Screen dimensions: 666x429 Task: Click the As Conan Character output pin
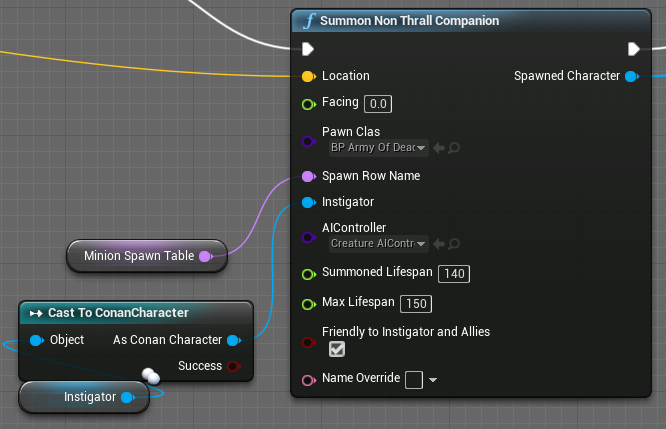[x=234, y=340]
